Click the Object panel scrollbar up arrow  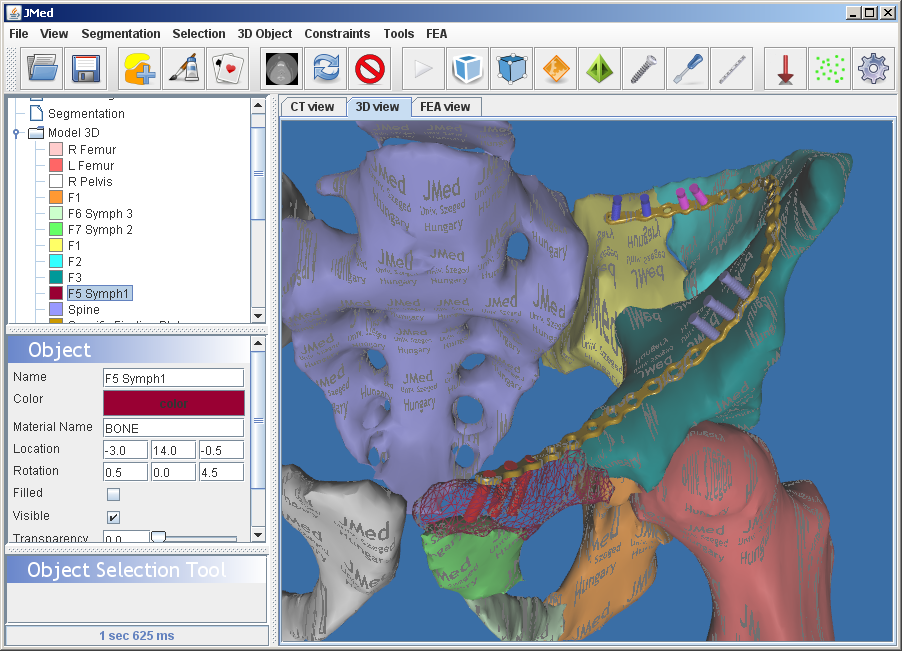(258, 343)
